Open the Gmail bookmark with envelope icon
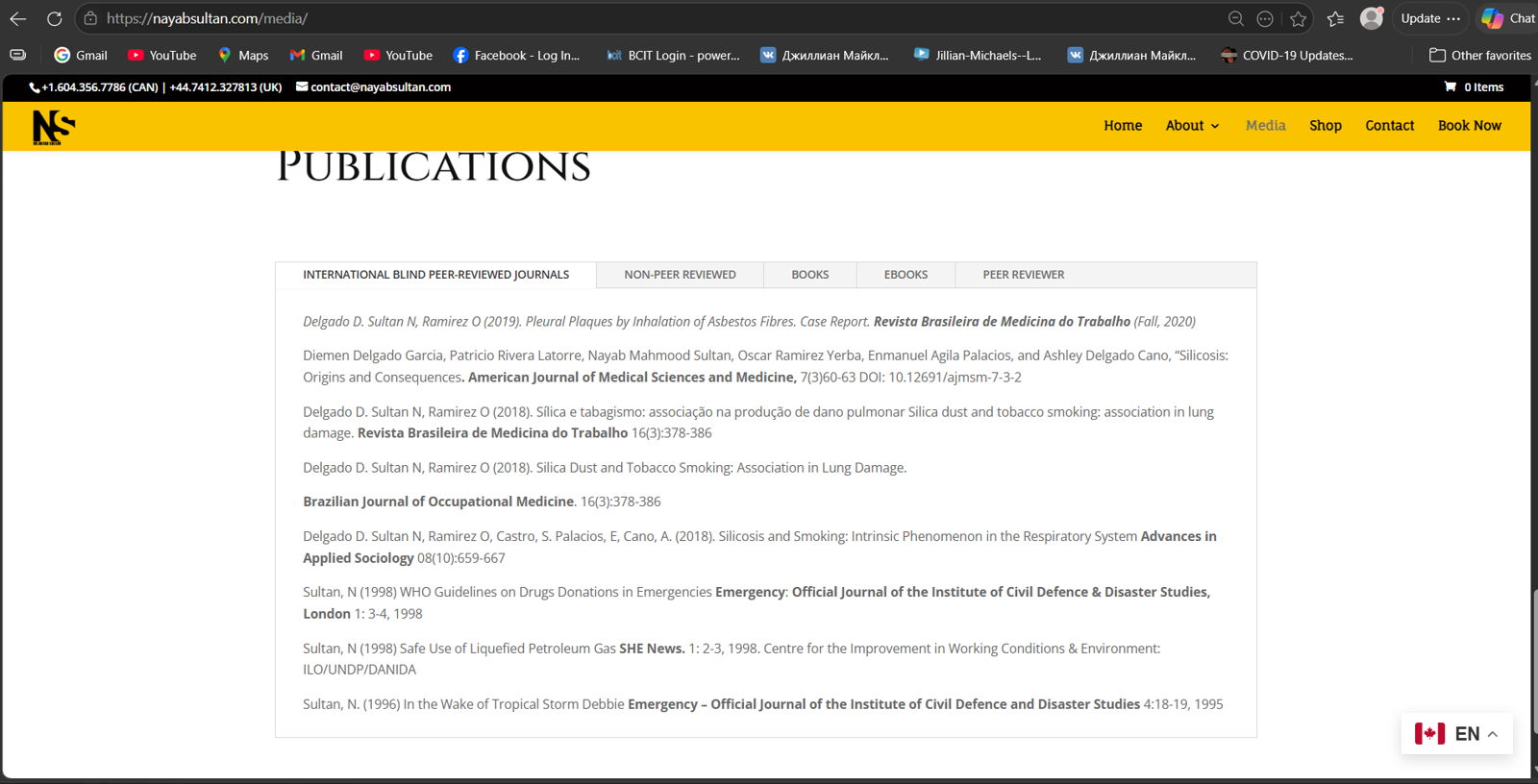1538x784 pixels. 316,55
